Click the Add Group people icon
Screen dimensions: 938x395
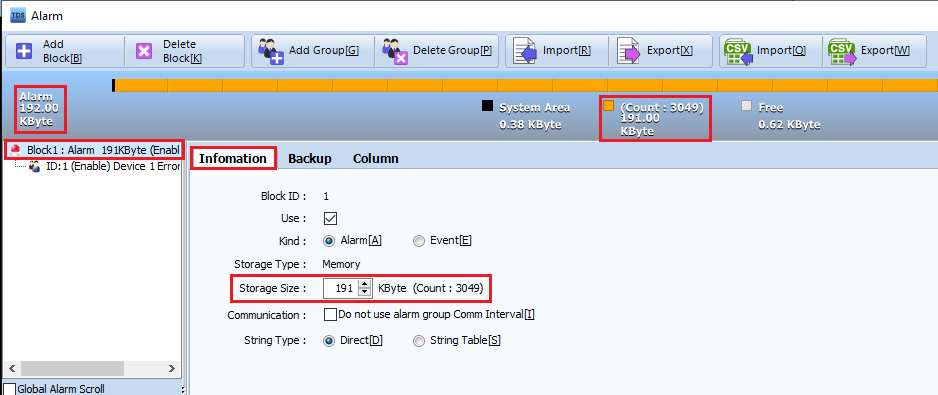[270, 51]
